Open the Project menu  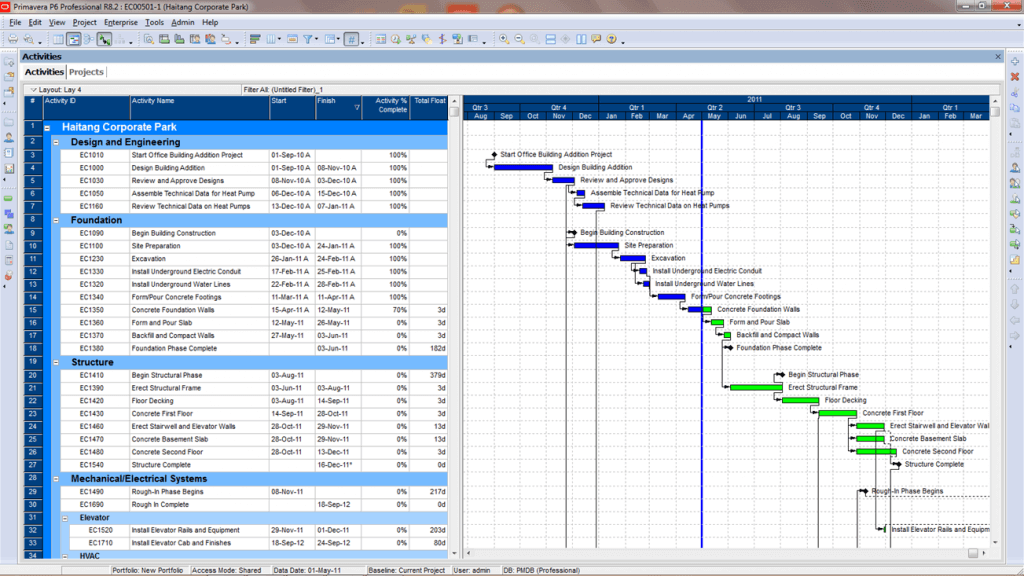[84, 22]
